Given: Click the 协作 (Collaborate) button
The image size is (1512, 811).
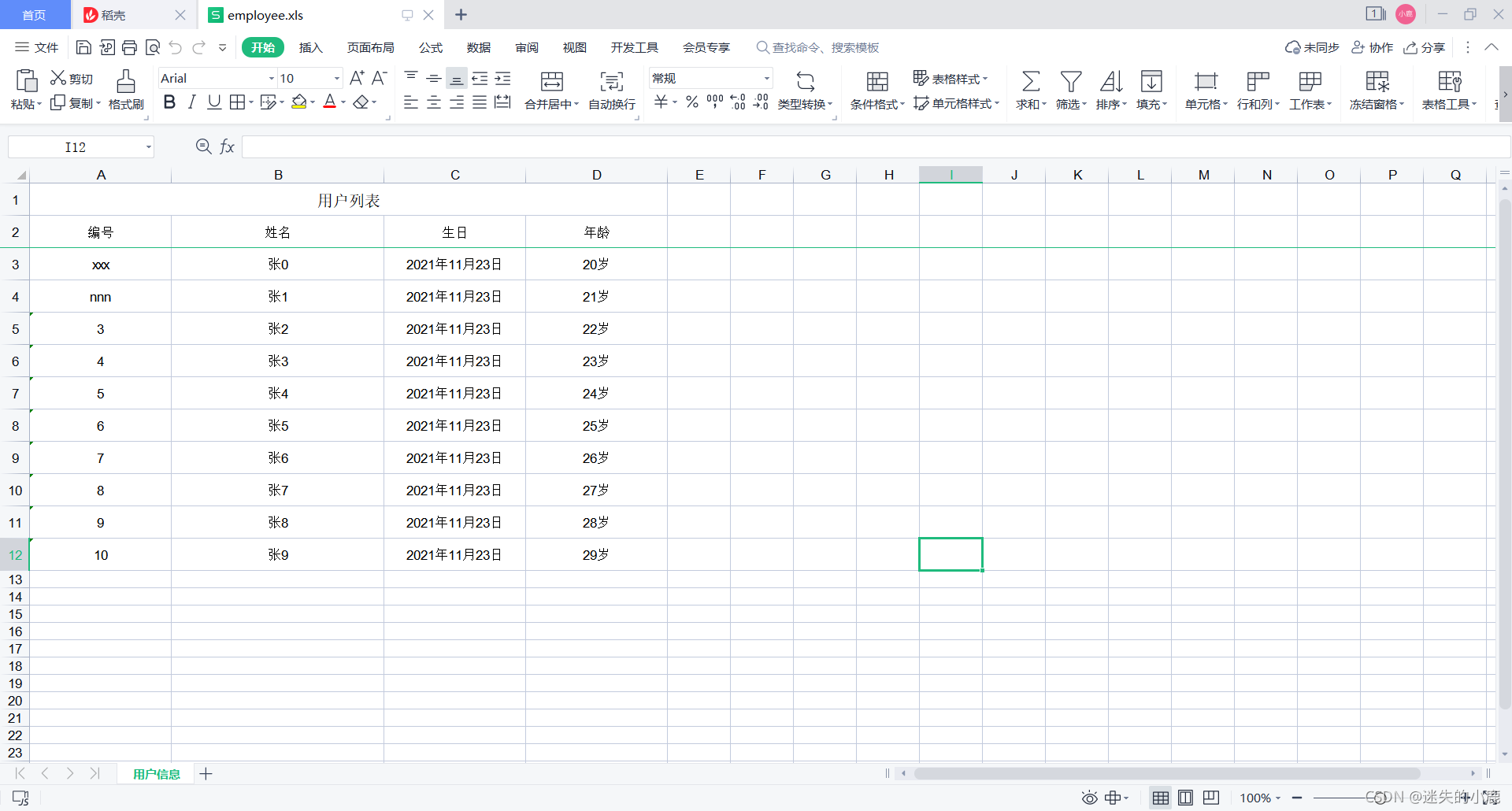Looking at the screenshot, I should tap(1373, 47).
